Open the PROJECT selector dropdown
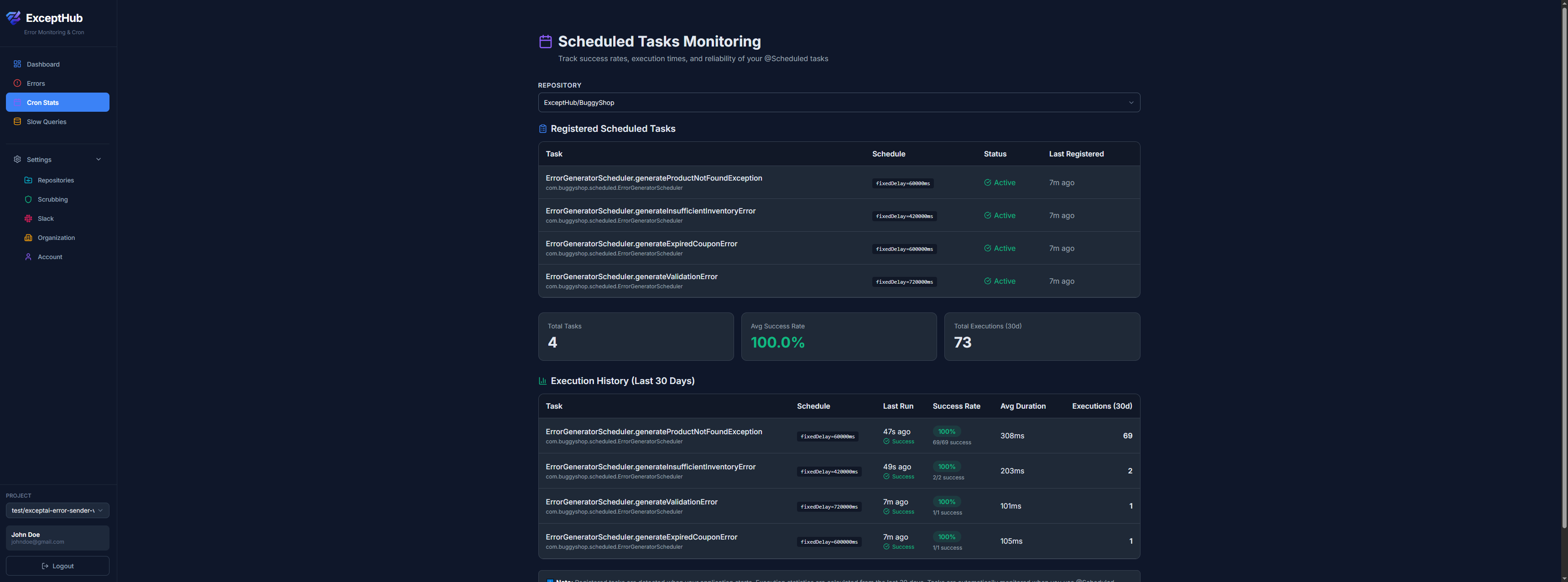Screen dimensions: 1568x582 point(57,511)
